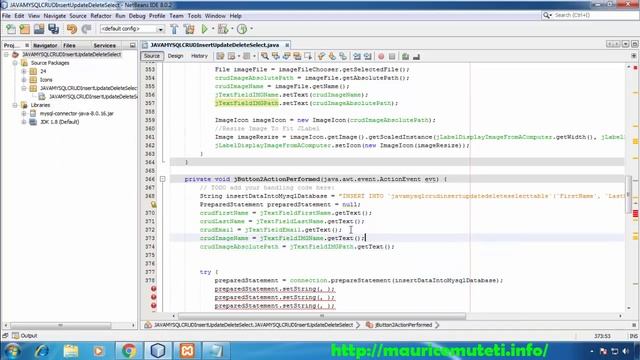
Task: Open the Profile Project dropdown arrow
Action: (251, 29)
